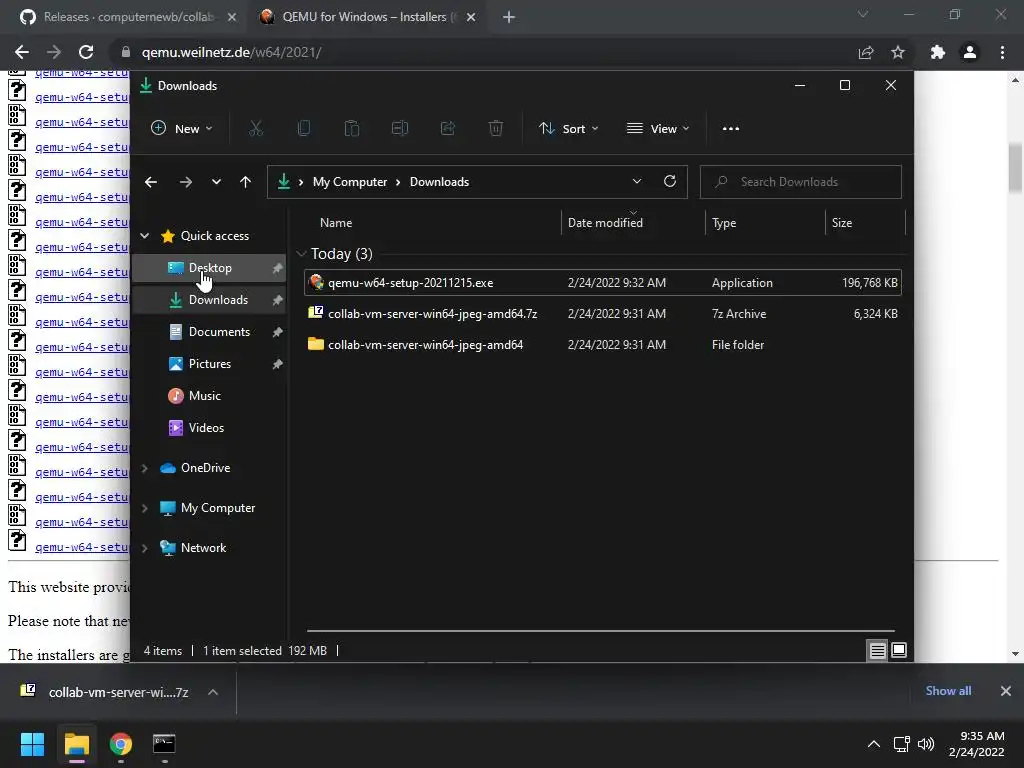
Task: Click the Chrome address bar URL
Action: 231,52
